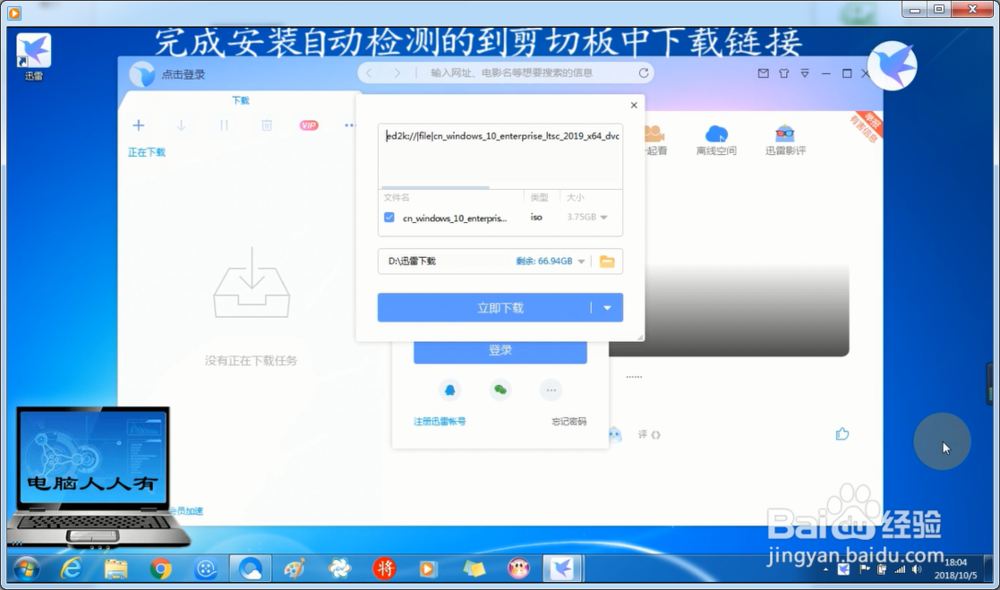Open Chrome from the taskbar
The width and height of the screenshot is (1000, 590).
coord(161,568)
